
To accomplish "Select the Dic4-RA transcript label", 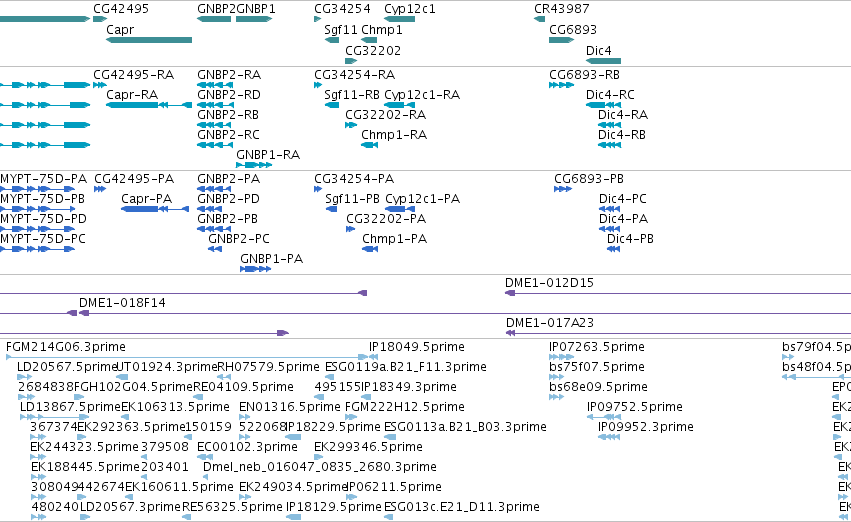I will [x=623, y=114].
